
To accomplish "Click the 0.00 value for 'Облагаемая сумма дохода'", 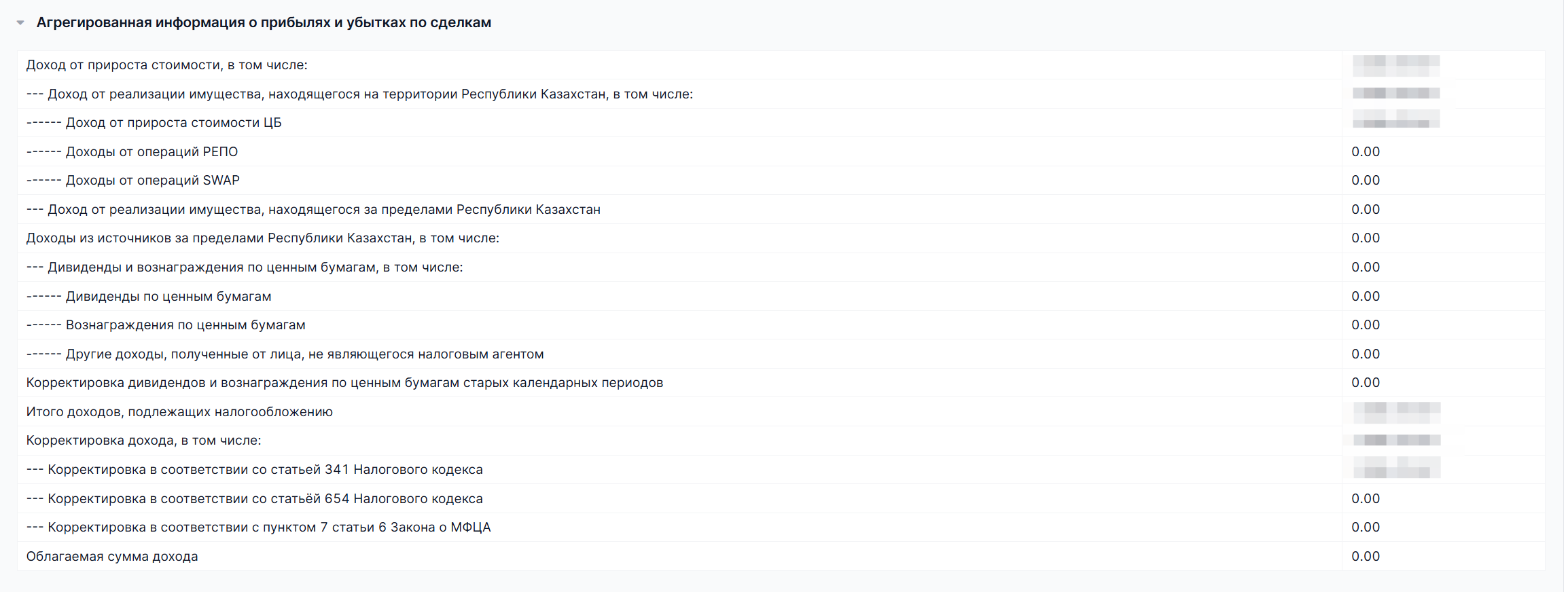I will [x=1365, y=557].
